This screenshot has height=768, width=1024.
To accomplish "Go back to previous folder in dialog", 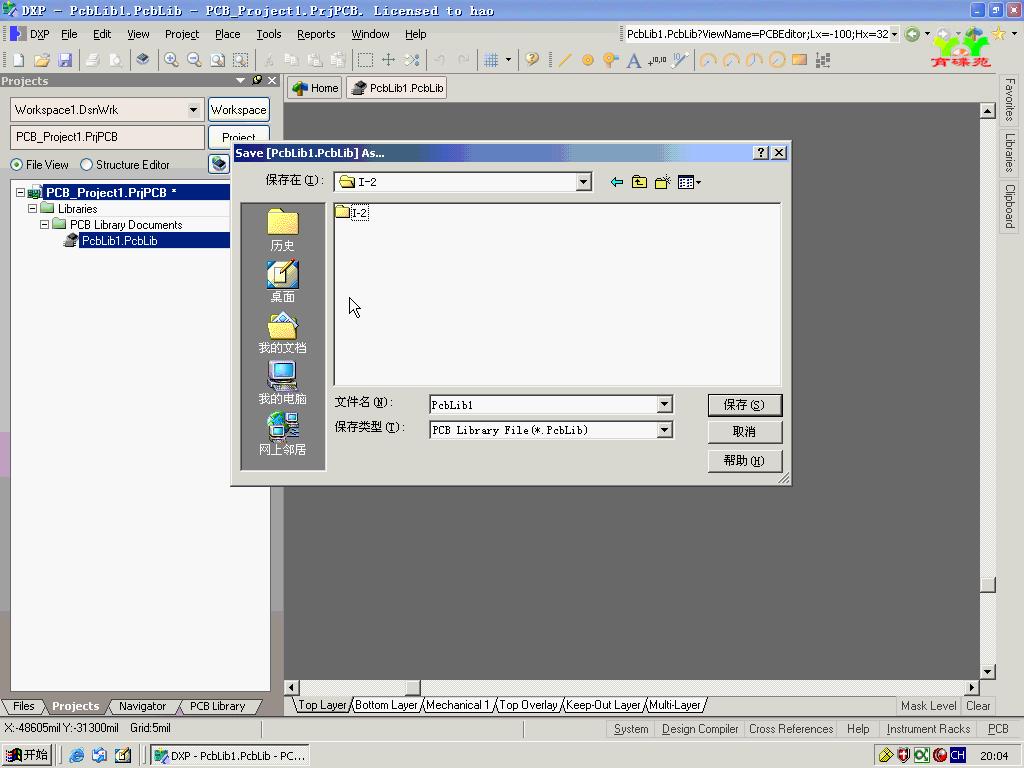I will pos(616,182).
